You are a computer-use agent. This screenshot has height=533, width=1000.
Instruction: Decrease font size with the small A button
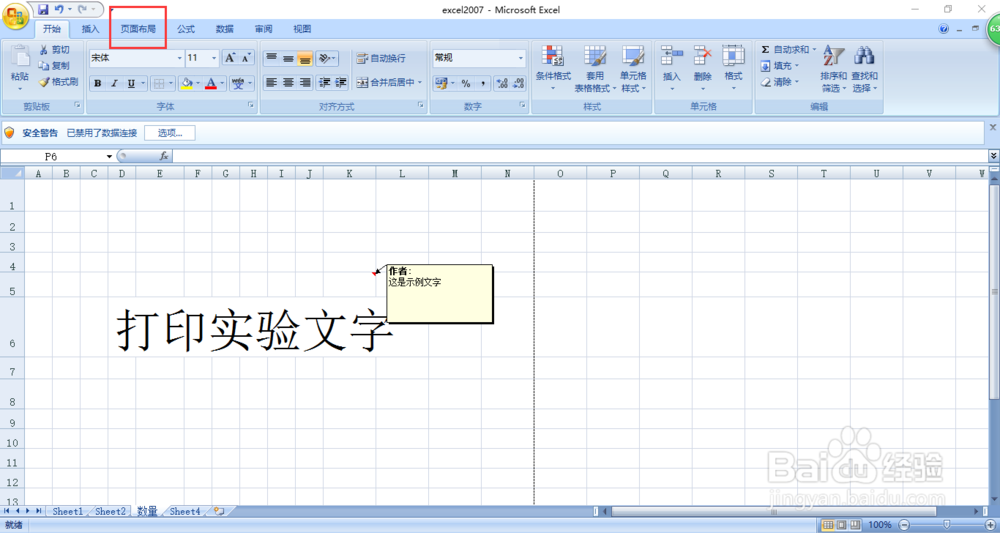pyautogui.click(x=246, y=58)
